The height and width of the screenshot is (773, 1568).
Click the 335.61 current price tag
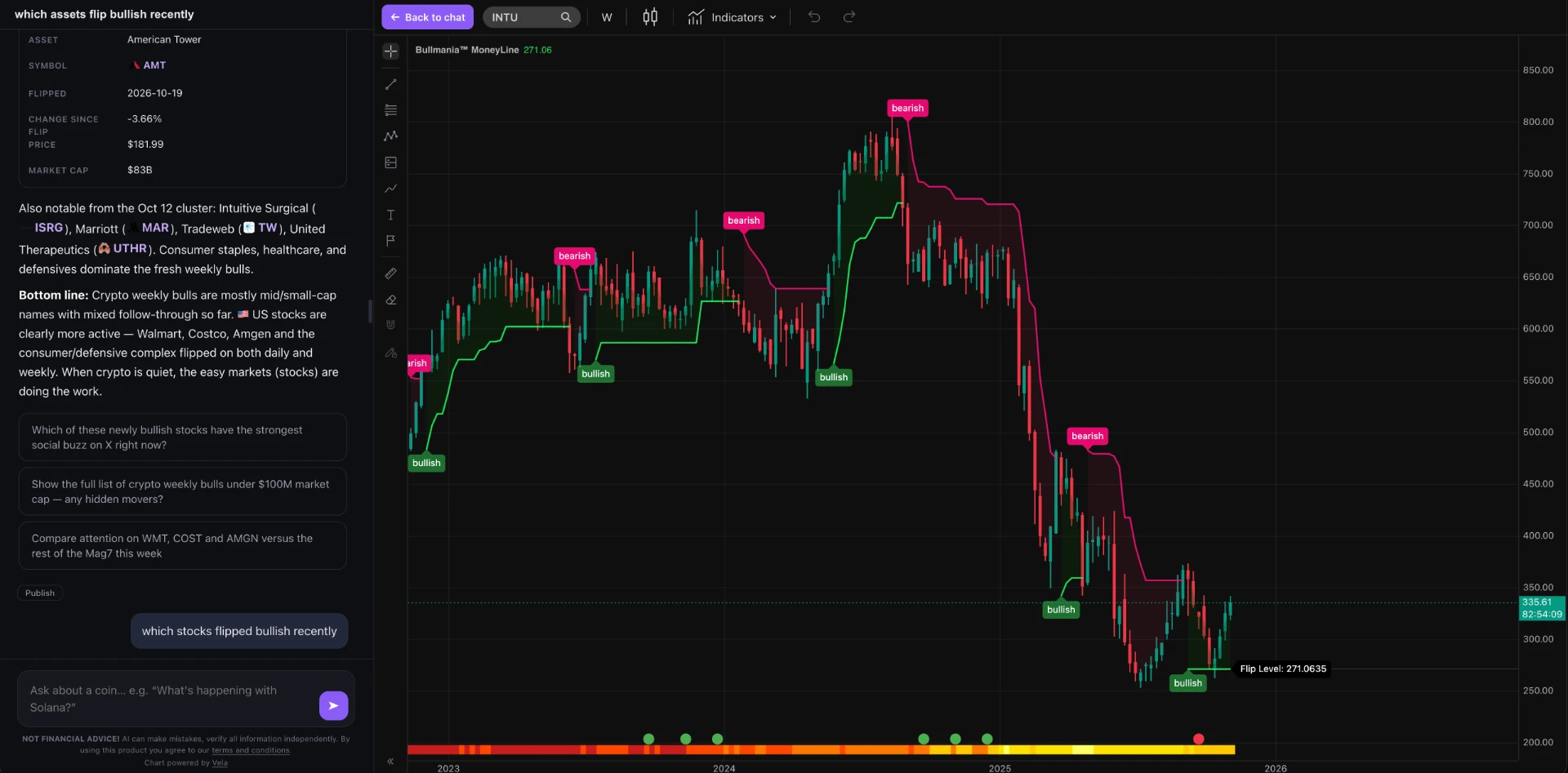click(x=1542, y=608)
